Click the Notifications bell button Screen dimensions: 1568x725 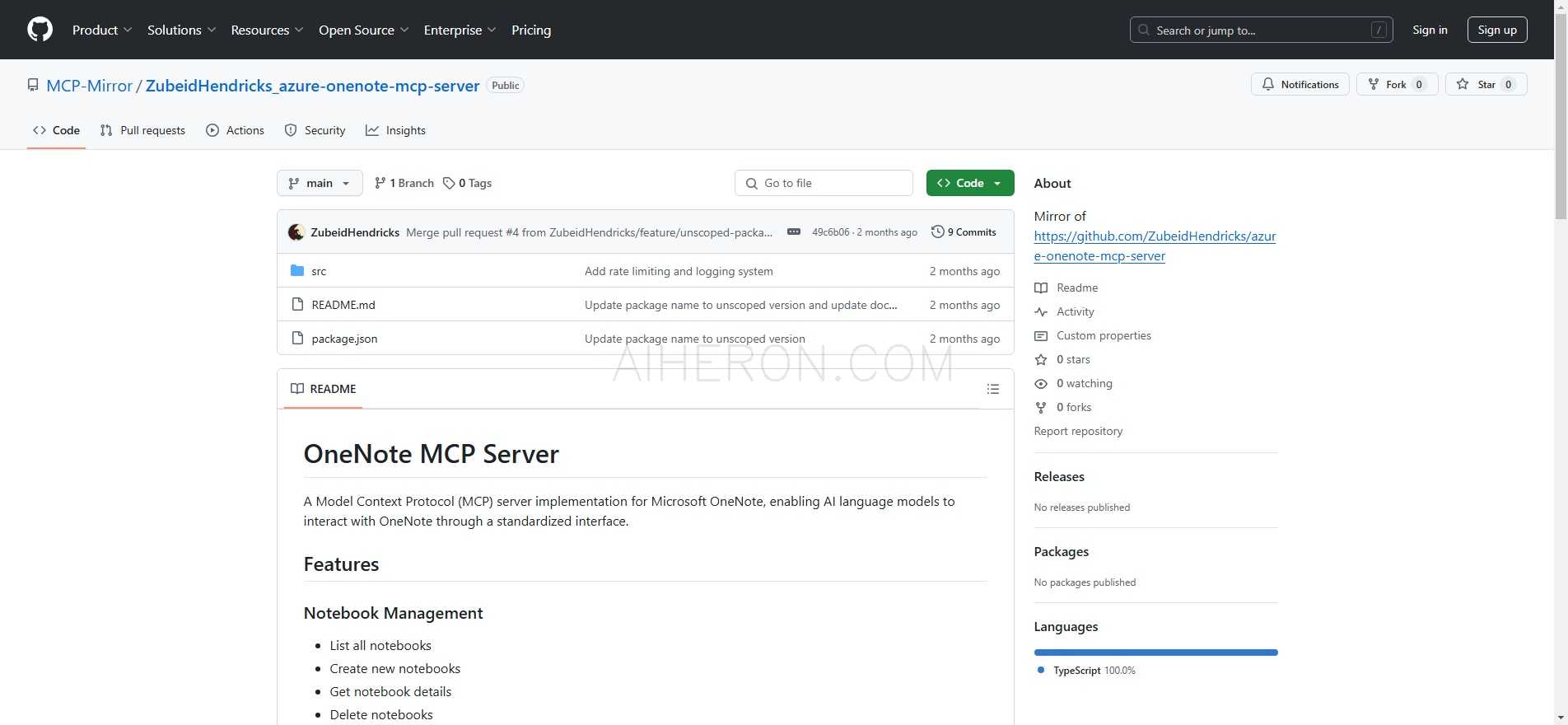coord(1300,84)
